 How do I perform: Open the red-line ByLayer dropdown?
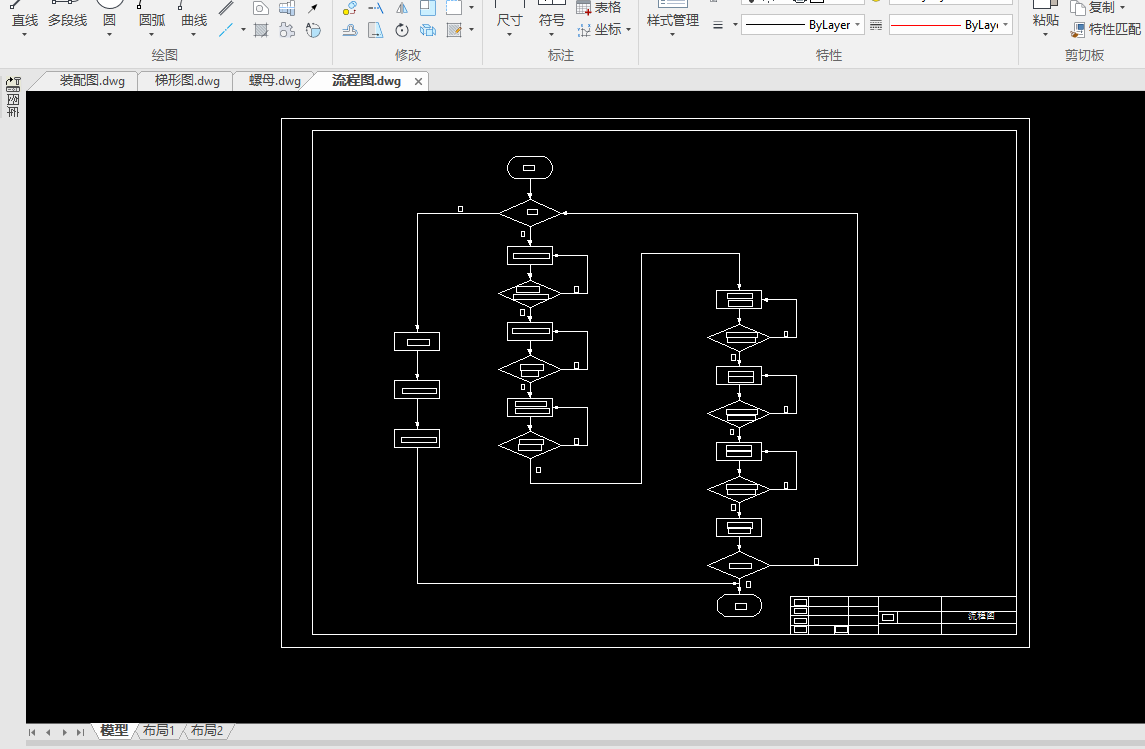1006,25
